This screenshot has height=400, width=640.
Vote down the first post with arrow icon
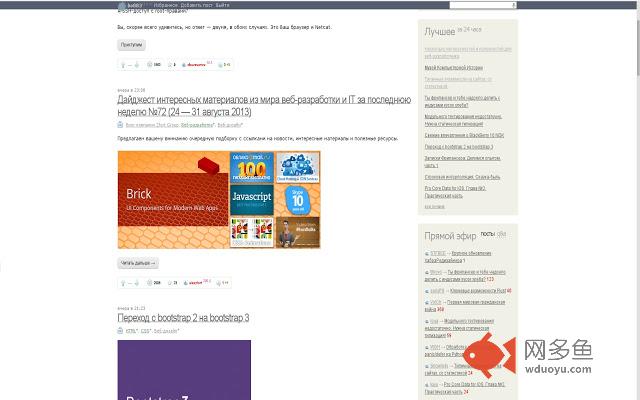(137, 65)
